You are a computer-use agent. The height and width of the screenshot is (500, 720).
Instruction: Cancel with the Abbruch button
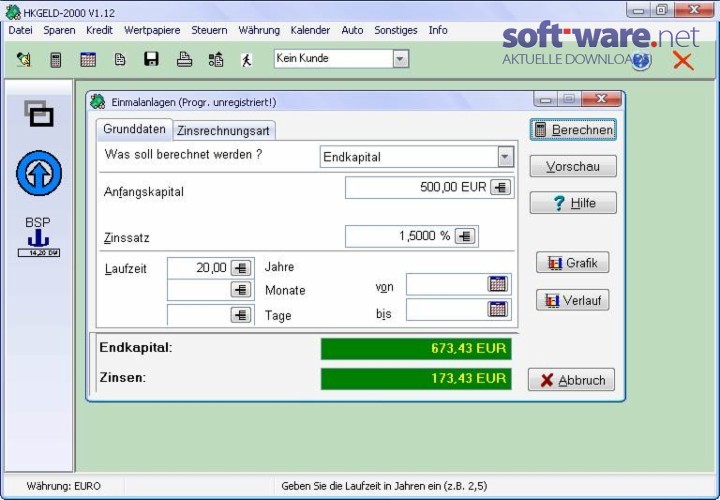click(571, 380)
